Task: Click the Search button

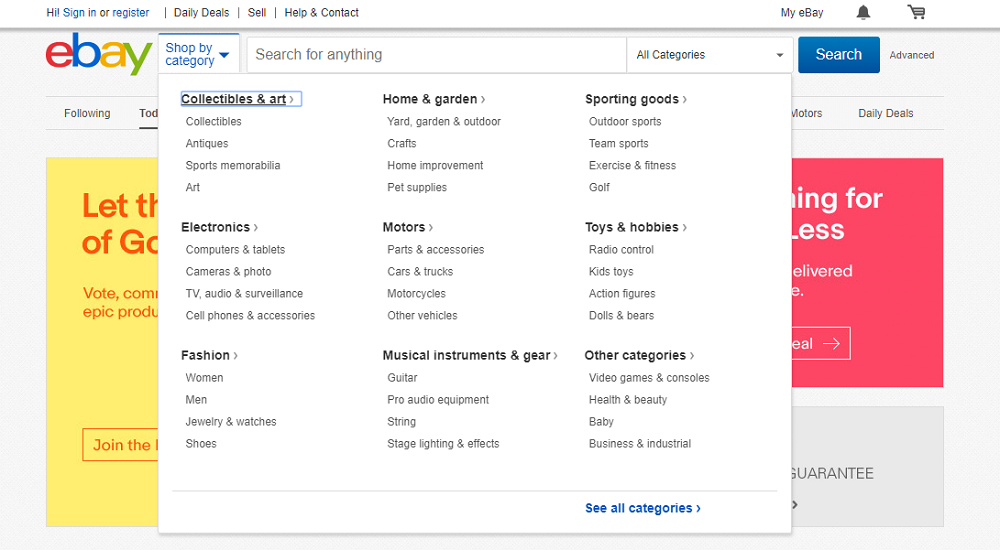Action: click(x=838, y=55)
